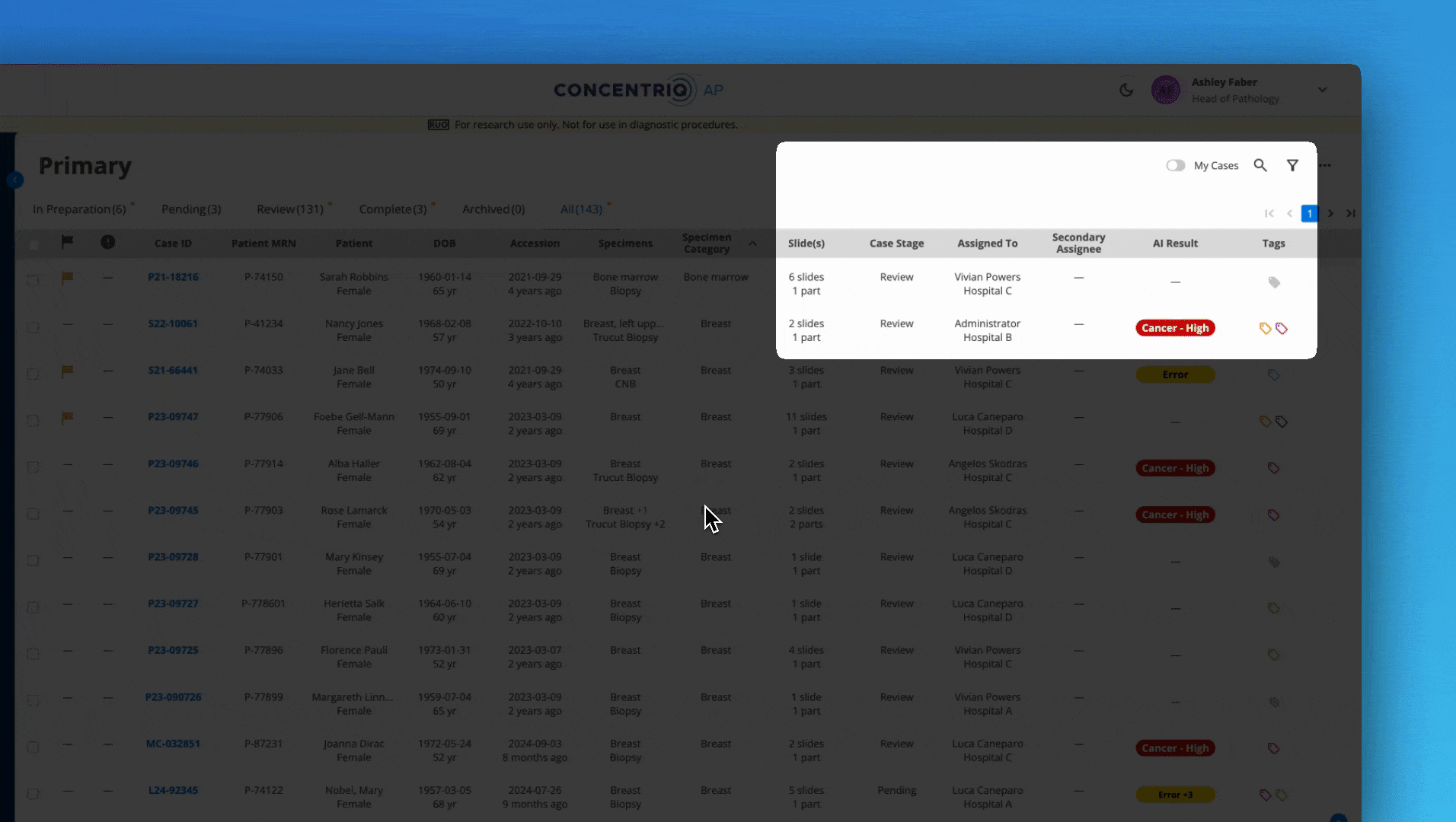Image resolution: width=1456 pixels, height=822 pixels.
Task: Select checkbox for case P21-18216
Action: click(33, 280)
